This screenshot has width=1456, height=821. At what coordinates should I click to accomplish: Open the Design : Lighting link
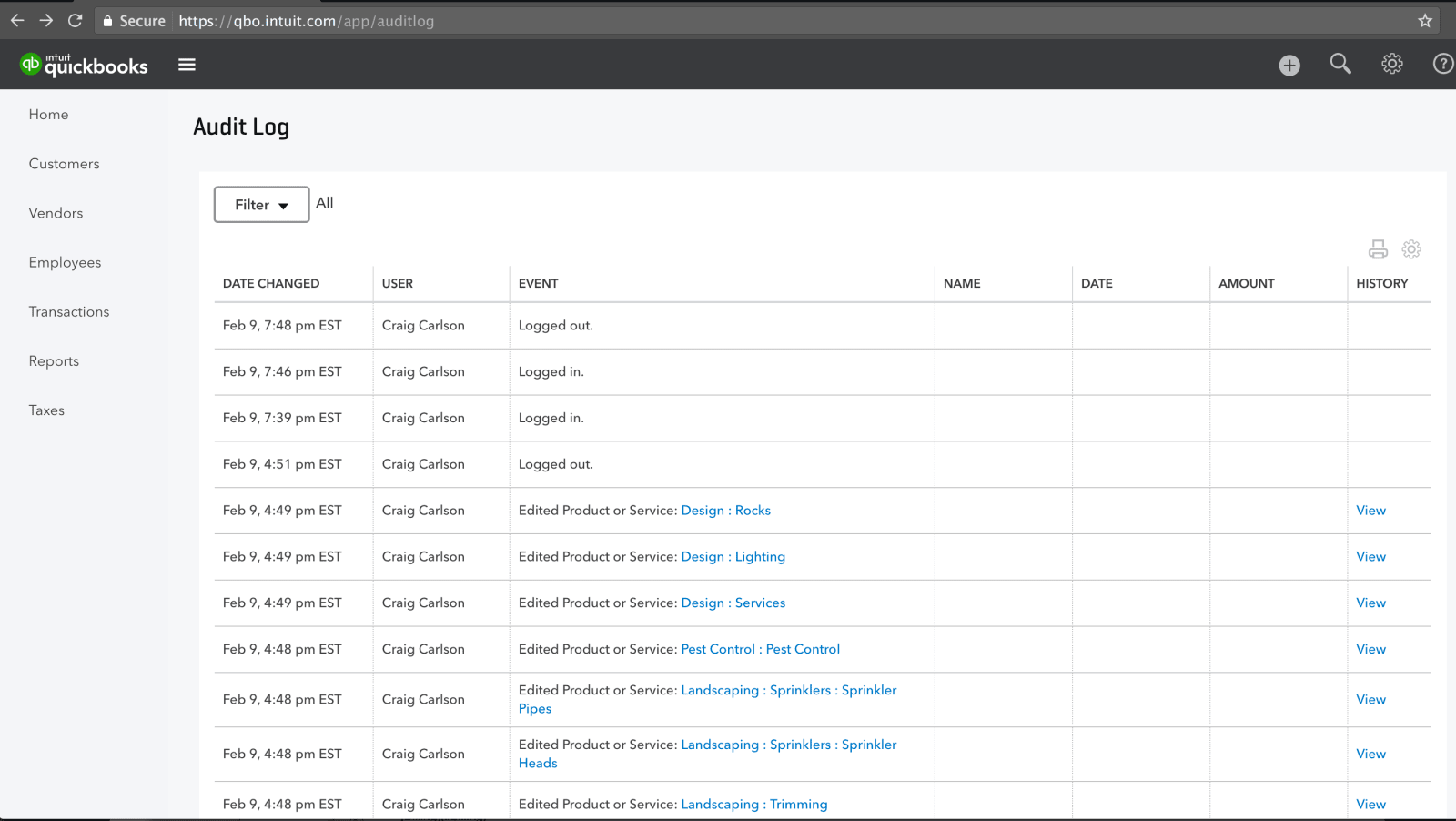[x=733, y=557]
